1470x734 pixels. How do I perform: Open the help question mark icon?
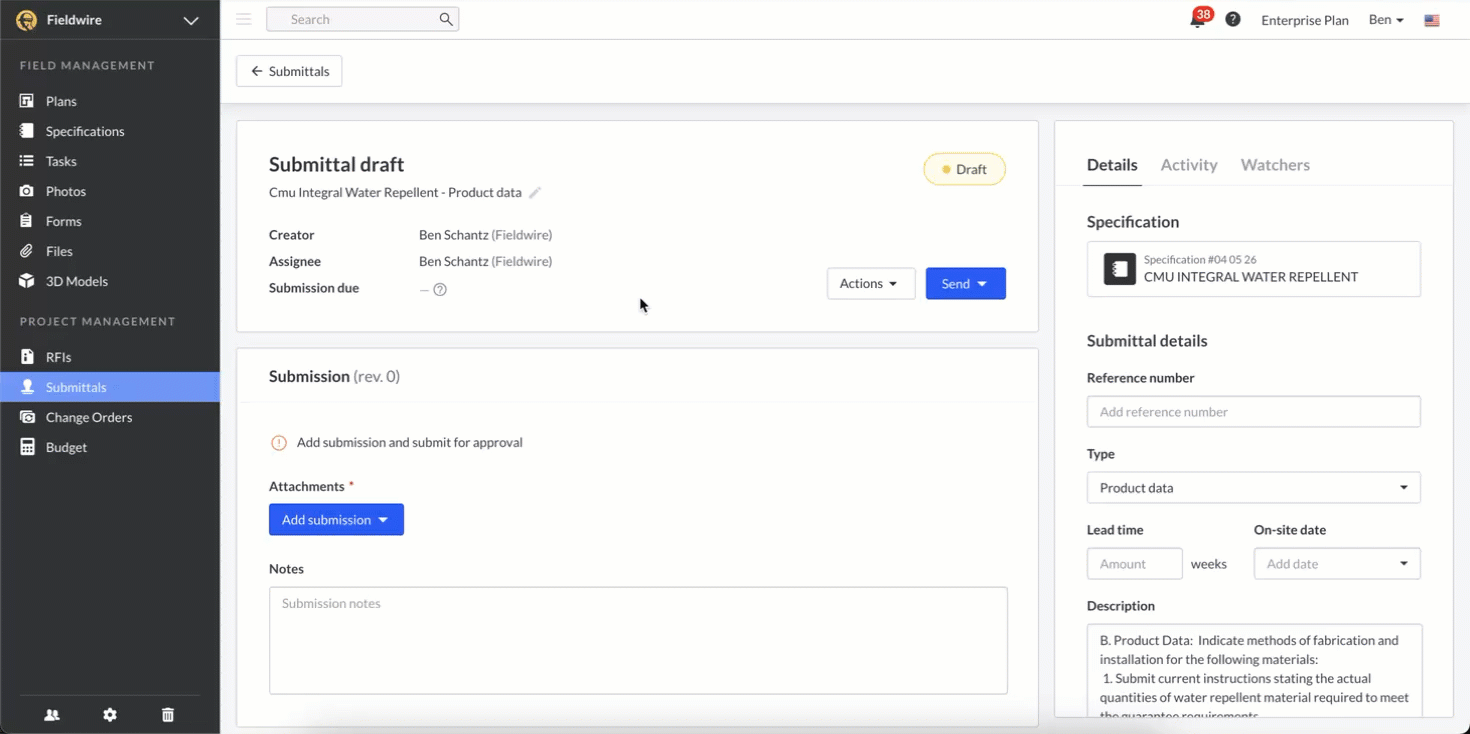click(x=1233, y=19)
